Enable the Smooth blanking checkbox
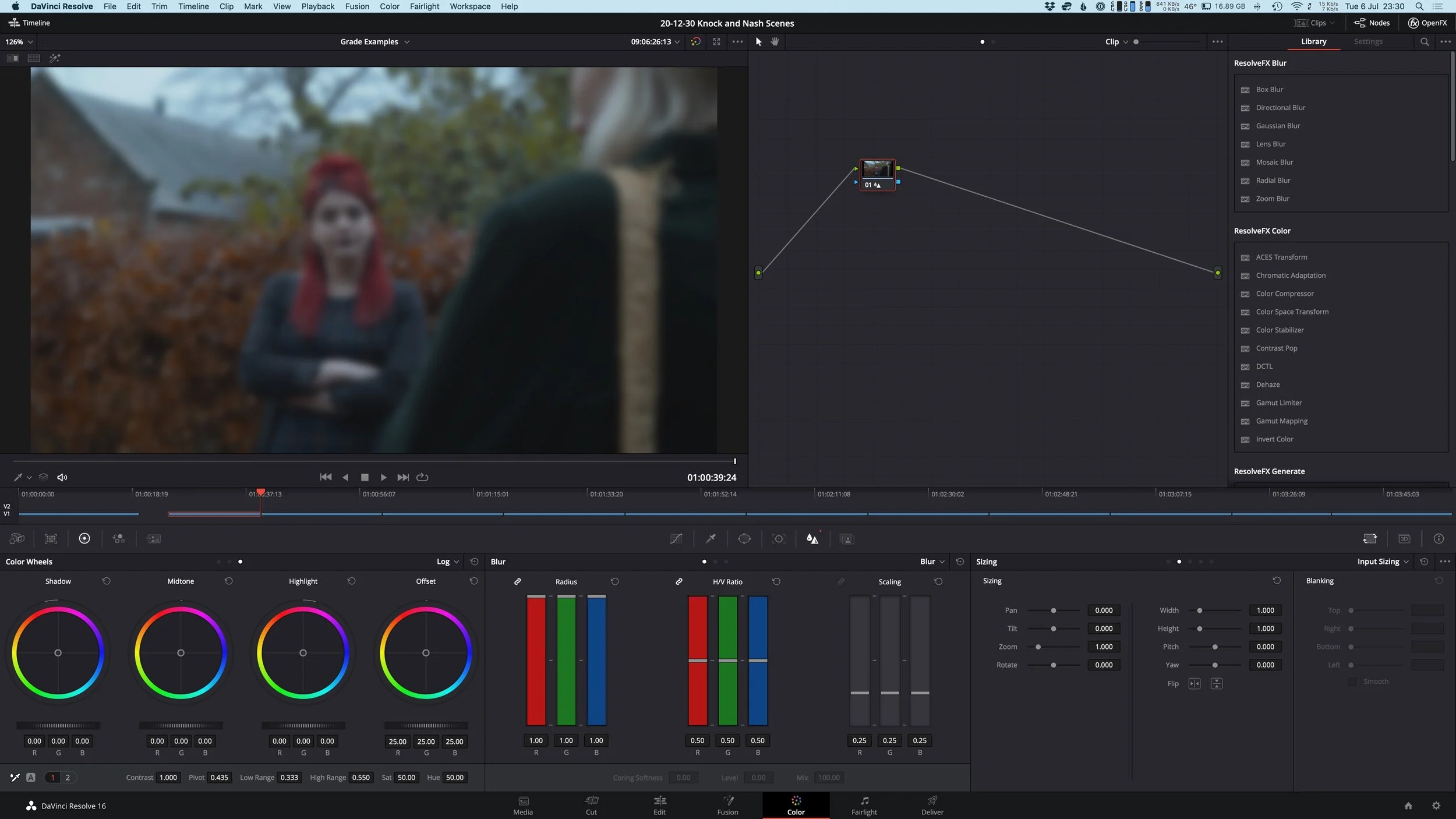 (x=1352, y=682)
